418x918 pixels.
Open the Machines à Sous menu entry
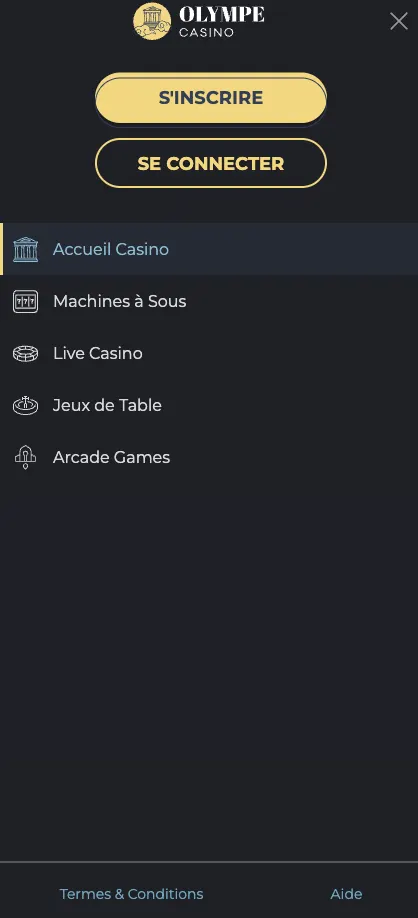click(209, 301)
